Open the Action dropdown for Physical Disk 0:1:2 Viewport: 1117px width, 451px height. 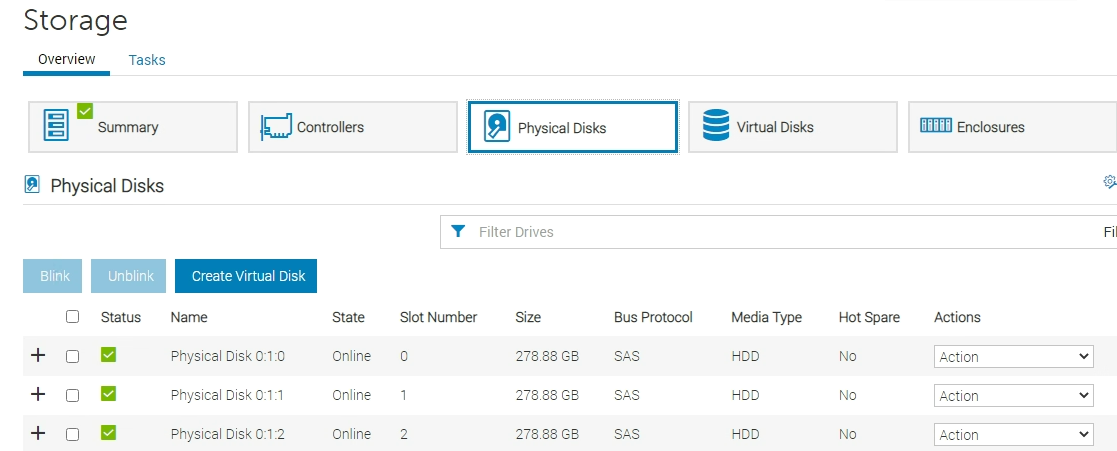tap(1013, 435)
